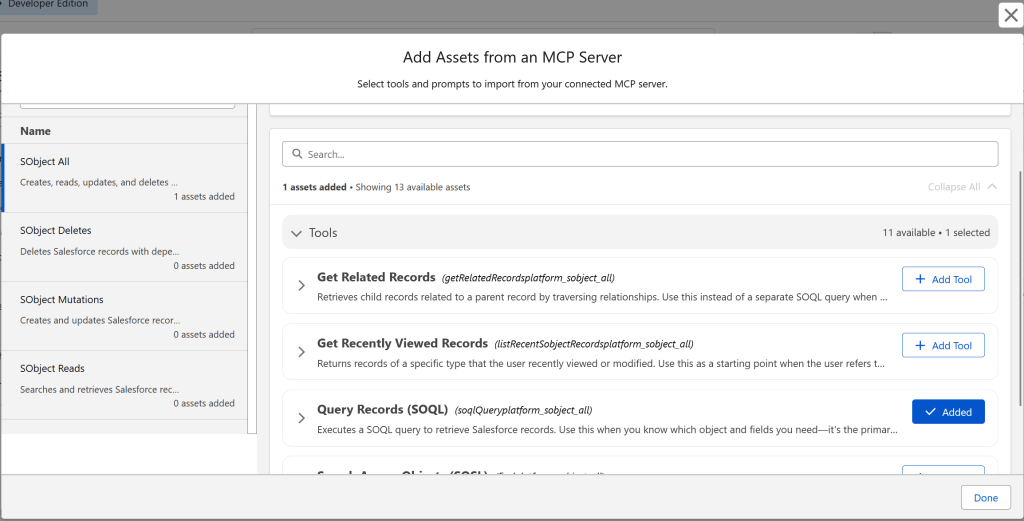The image size is (1024, 521).
Task: Click the 'Executes a SOQL query' description
Action: click(607, 430)
